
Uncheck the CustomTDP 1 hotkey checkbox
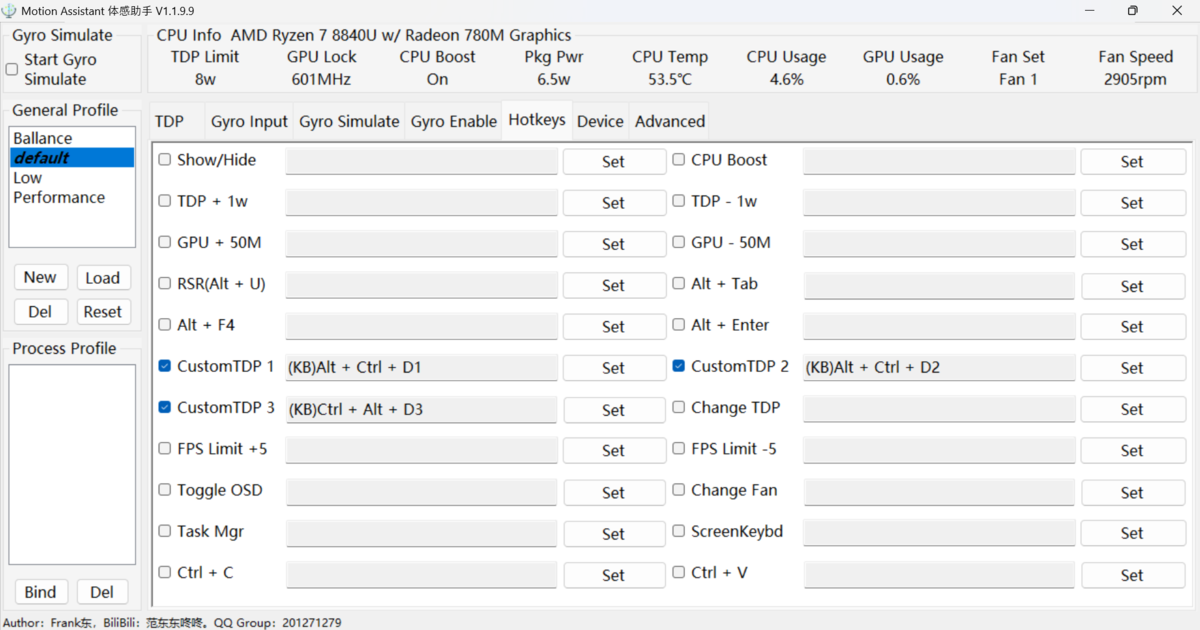pyautogui.click(x=165, y=367)
